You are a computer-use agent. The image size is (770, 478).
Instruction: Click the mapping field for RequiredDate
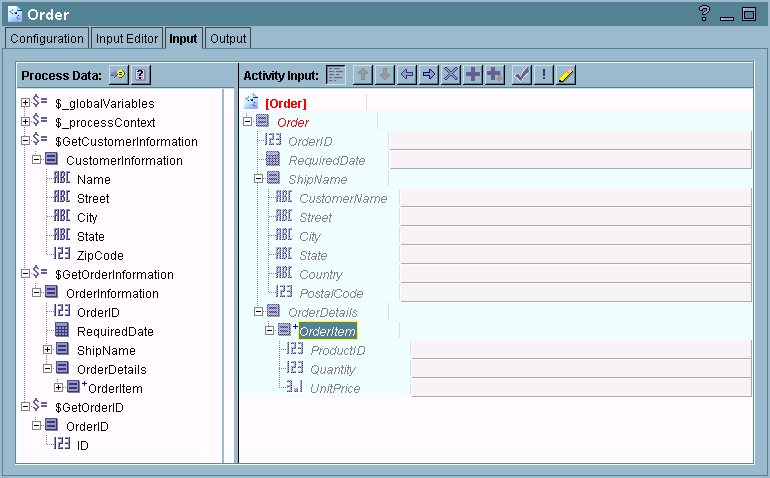pyautogui.click(x=569, y=160)
